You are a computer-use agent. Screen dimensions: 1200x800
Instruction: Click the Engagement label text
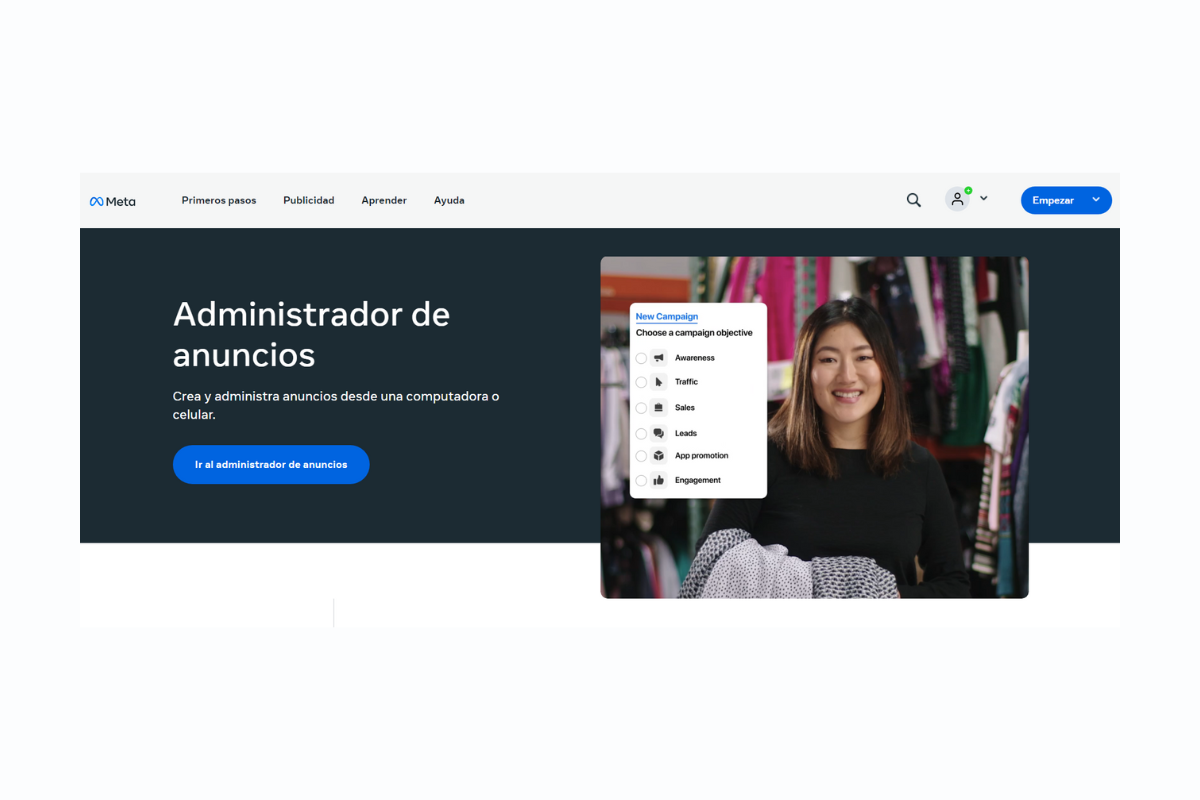698,481
